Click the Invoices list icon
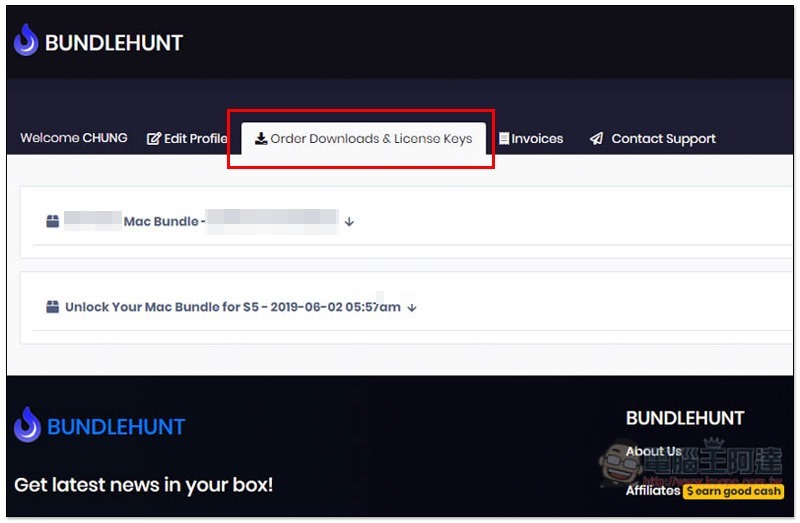Image resolution: width=800 pixels, height=523 pixels. click(504, 138)
